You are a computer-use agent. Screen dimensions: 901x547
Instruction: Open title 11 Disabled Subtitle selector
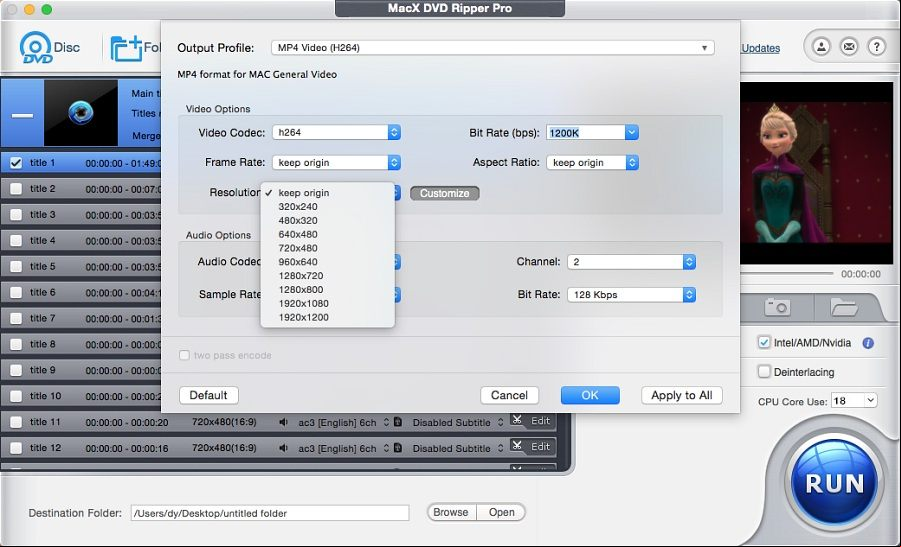458,422
